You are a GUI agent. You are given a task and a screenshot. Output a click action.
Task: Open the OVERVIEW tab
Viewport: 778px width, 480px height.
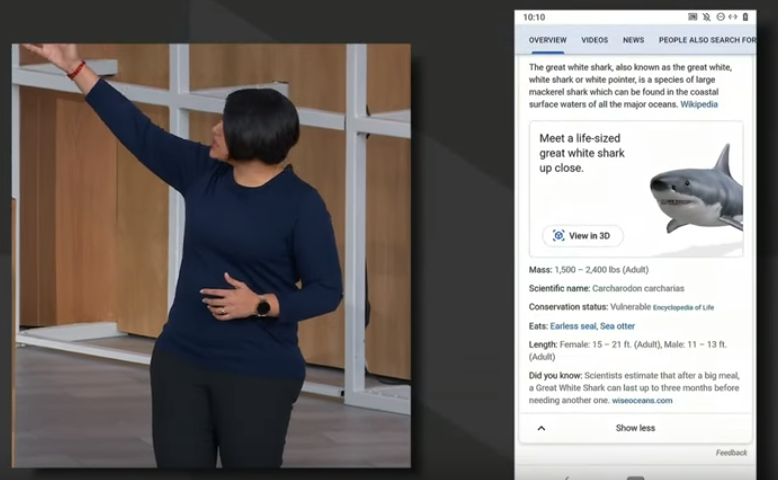[547, 40]
